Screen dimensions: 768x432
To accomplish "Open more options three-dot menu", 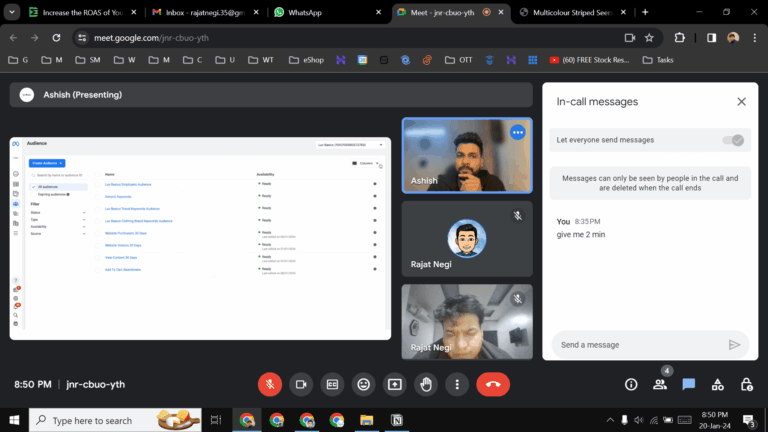I will coord(457,384).
